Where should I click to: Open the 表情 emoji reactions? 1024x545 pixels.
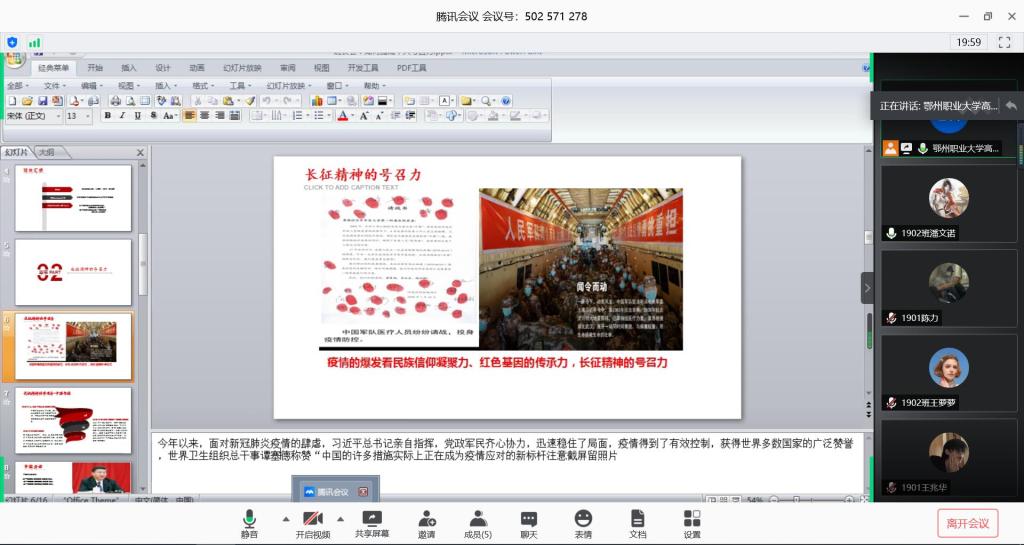[x=583, y=523]
